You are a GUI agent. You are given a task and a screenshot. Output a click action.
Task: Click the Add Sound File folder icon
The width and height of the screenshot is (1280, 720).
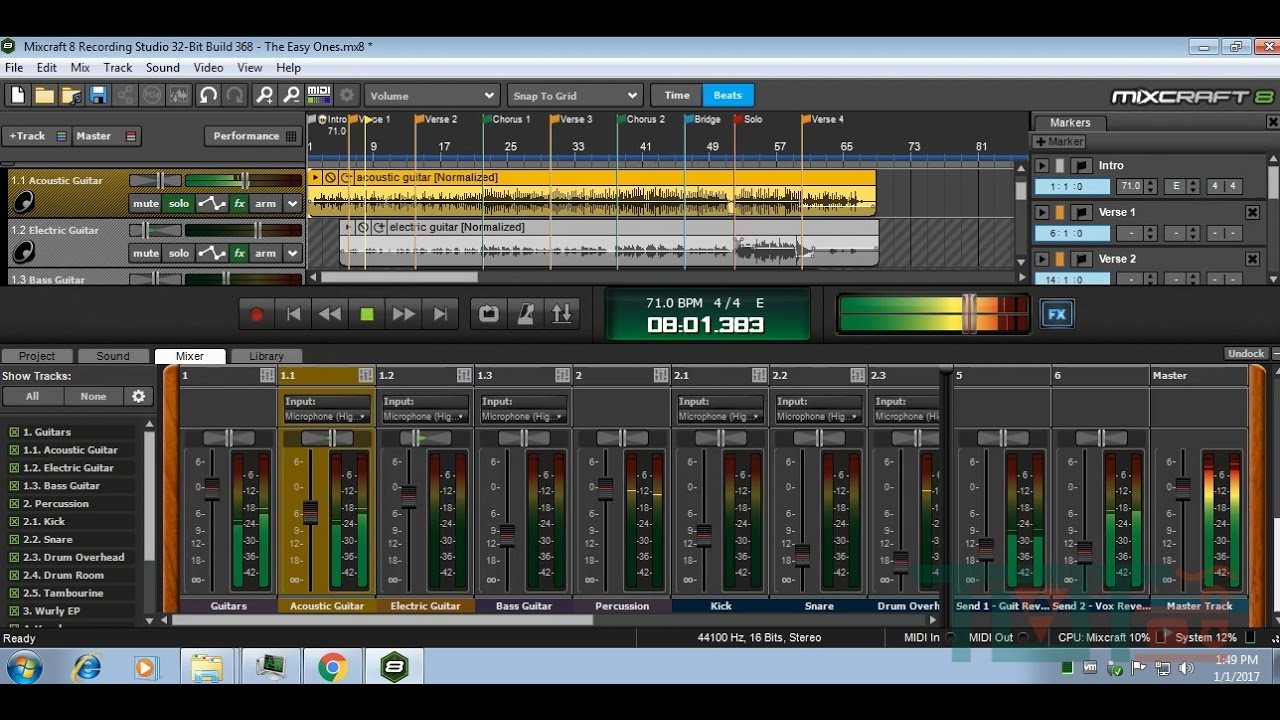(71, 96)
